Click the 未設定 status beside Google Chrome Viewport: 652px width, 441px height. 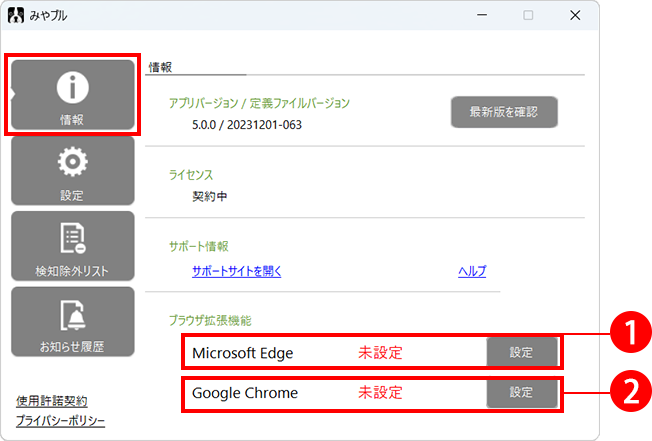(x=380, y=393)
